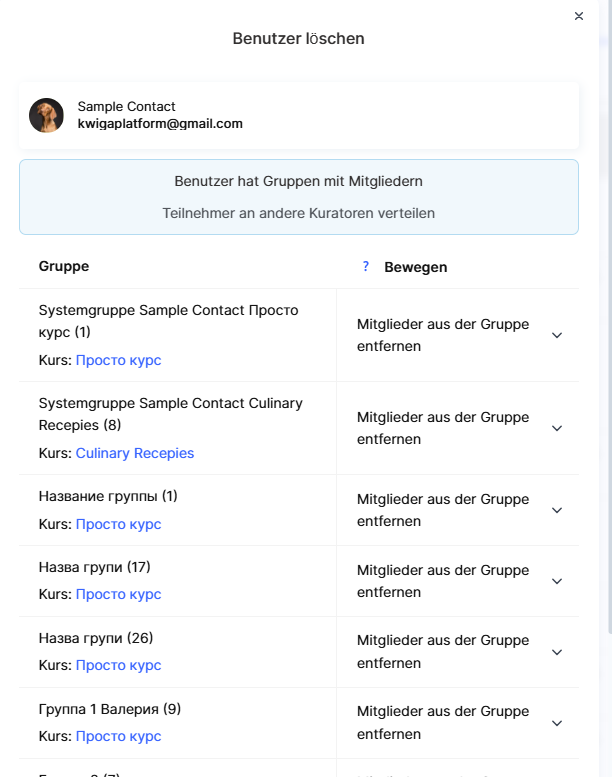The height and width of the screenshot is (777, 612).
Task: Click the Gruppe column header
Action: (64, 266)
